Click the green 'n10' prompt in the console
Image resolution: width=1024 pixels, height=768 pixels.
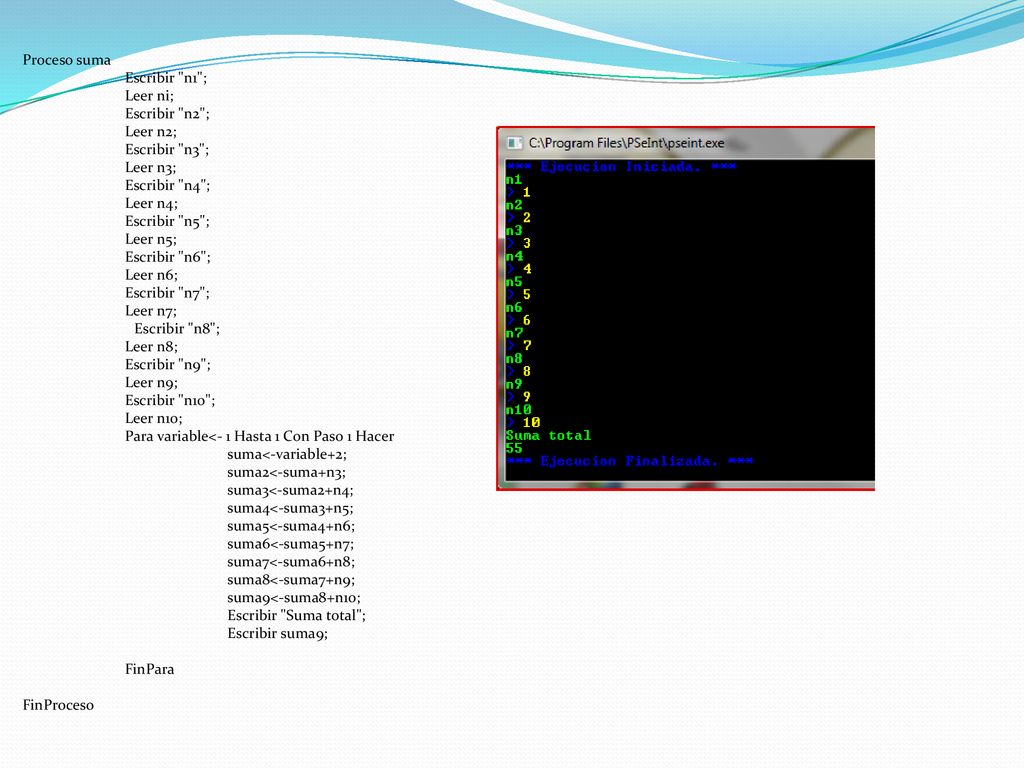tap(519, 410)
